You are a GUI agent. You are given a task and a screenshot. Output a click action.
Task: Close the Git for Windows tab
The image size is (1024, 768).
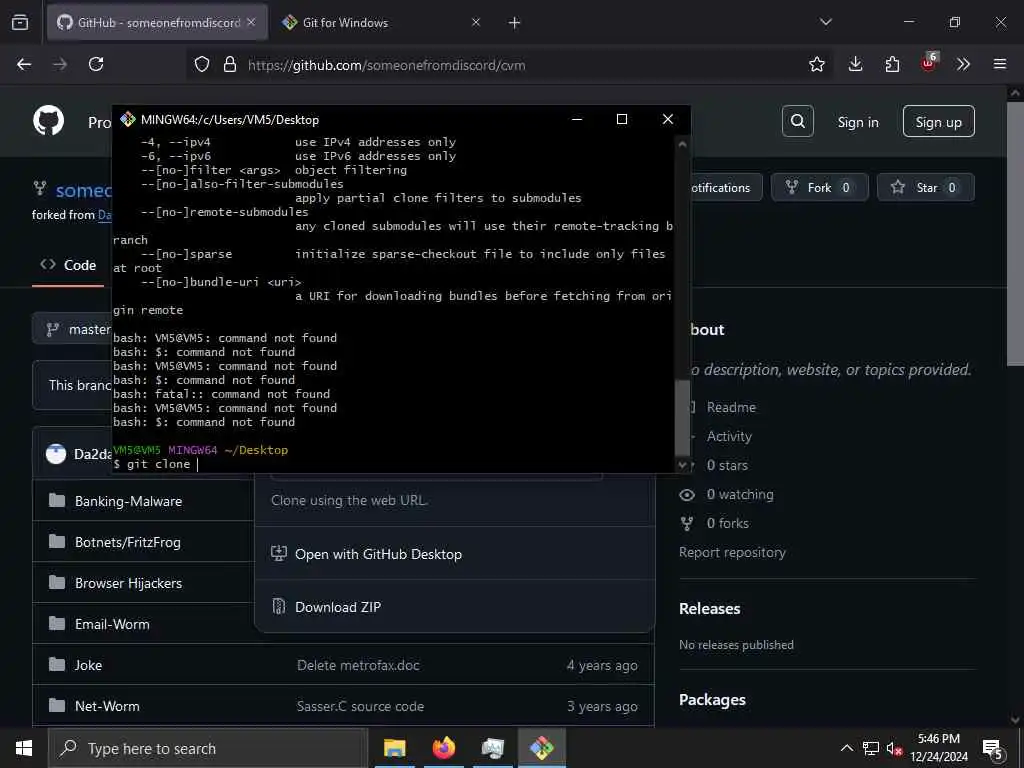[476, 23]
